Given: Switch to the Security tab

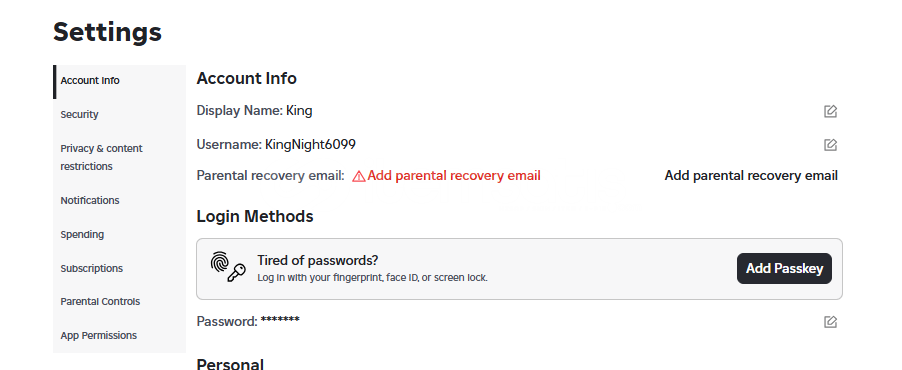Looking at the screenshot, I should (120, 115).
